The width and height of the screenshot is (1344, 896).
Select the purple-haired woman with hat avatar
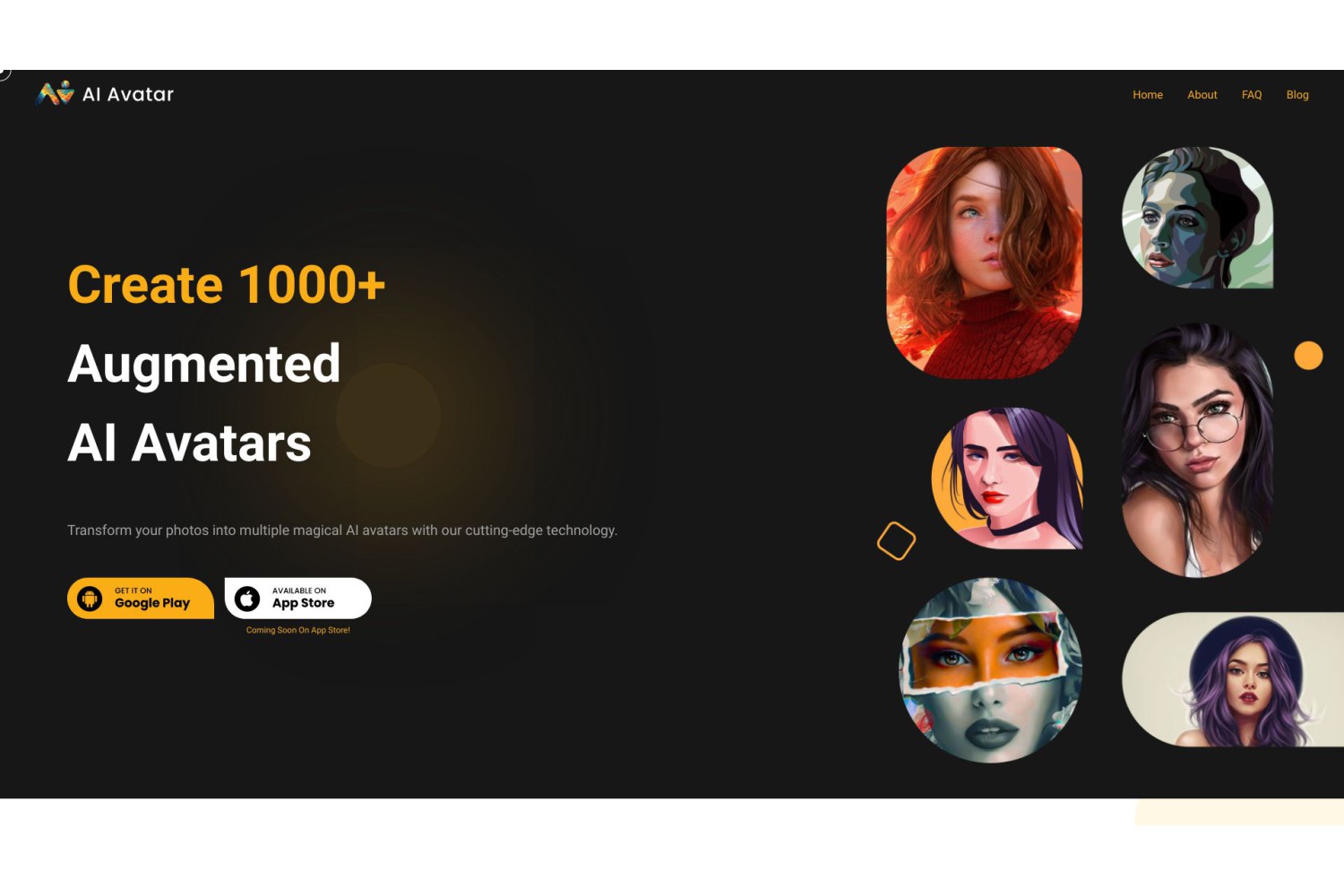coord(1233,679)
